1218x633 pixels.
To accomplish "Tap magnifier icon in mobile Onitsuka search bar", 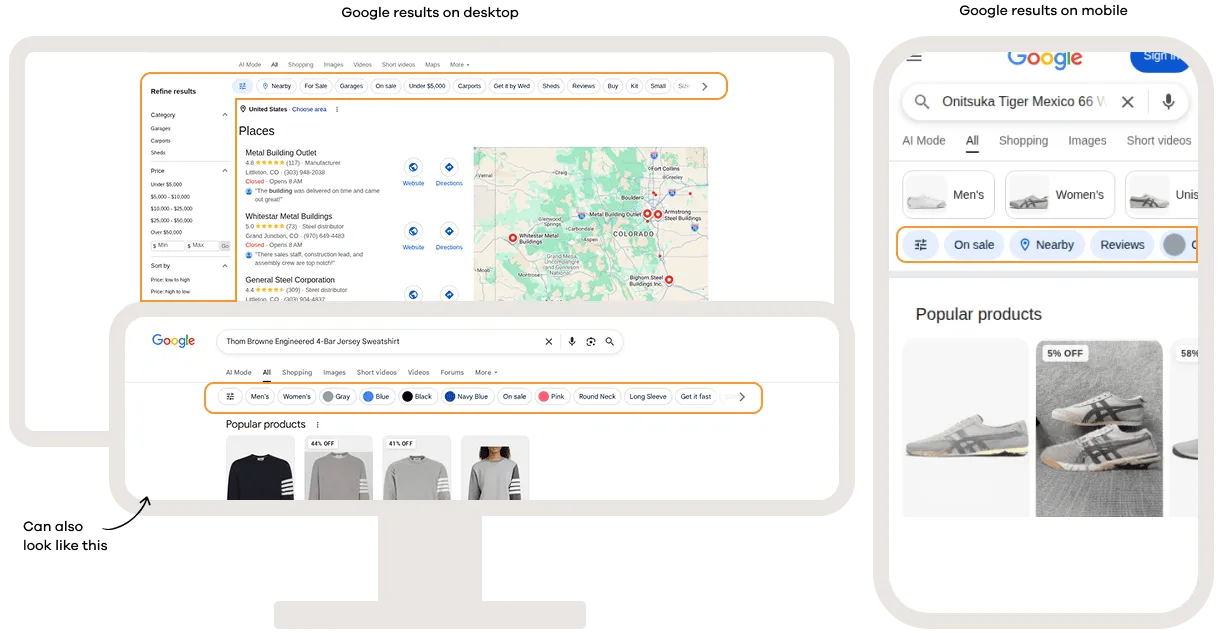I will tap(922, 102).
